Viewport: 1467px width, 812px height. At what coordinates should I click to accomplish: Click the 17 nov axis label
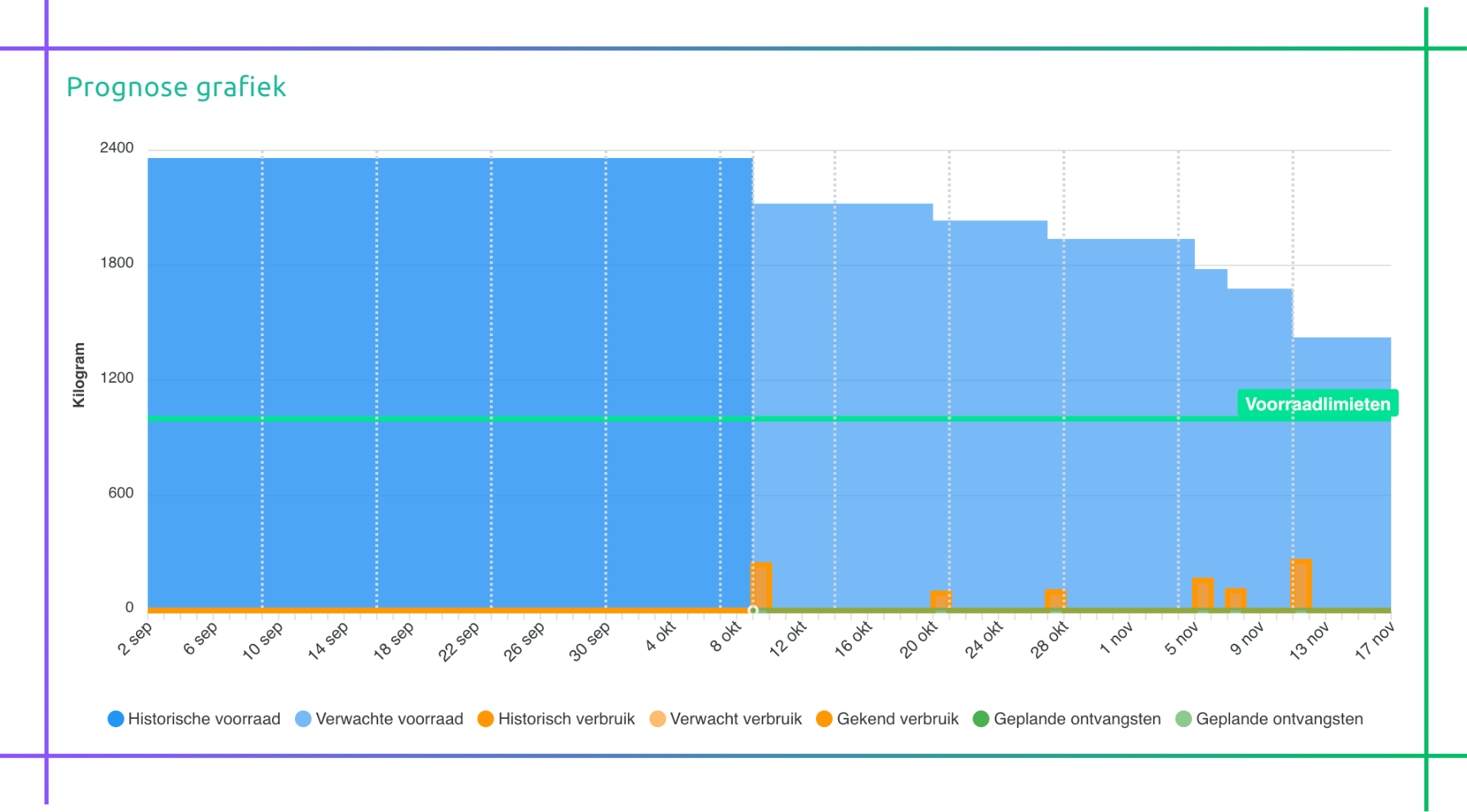coord(1375,640)
